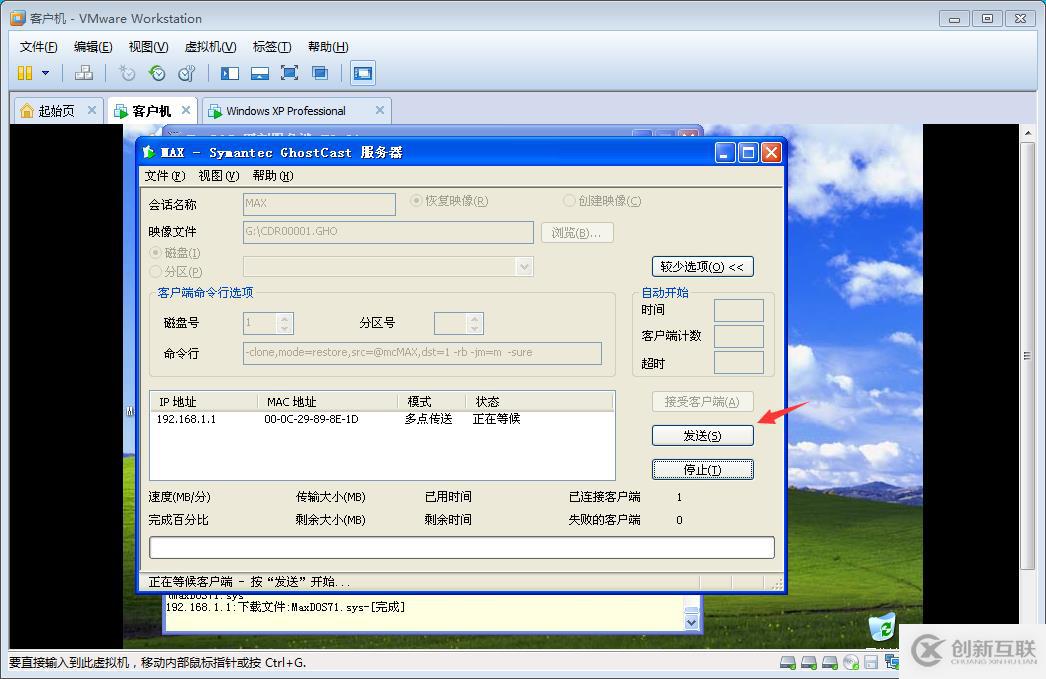Switch to the Windows XP Professional tab
This screenshot has width=1046, height=679.
pos(291,110)
